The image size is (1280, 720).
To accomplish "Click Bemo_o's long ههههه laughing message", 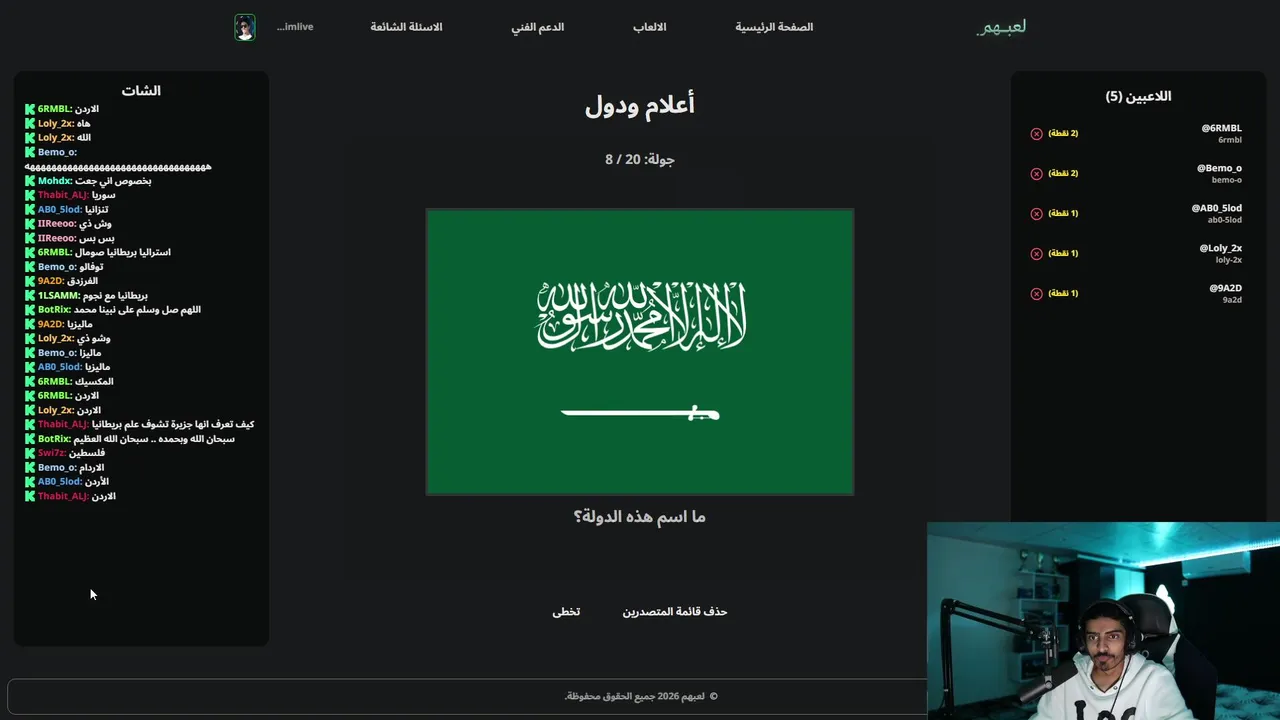I will 118,167.
